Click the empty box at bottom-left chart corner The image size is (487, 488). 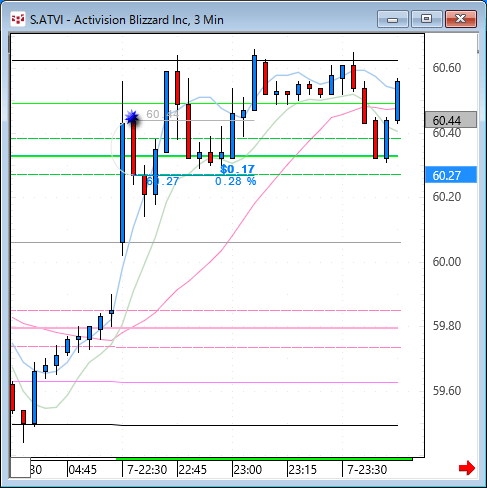[x=20, y=468]
